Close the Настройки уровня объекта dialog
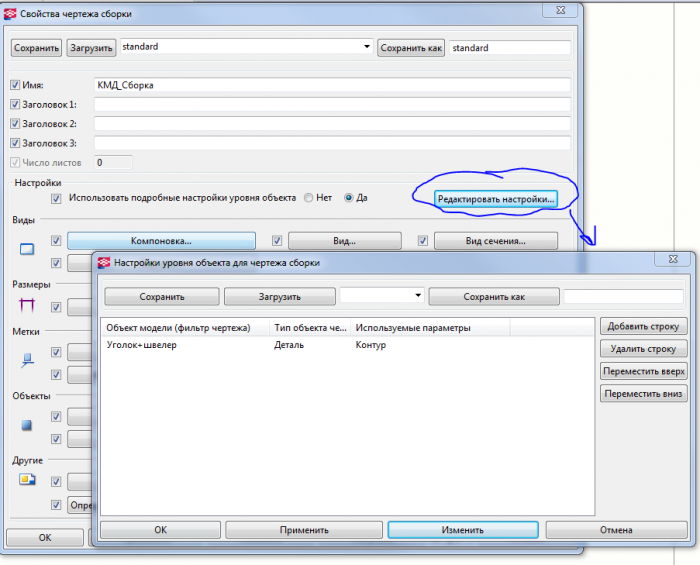Viewport: 700px width, 565px height. pyautogui.click(x=673, y=259)
